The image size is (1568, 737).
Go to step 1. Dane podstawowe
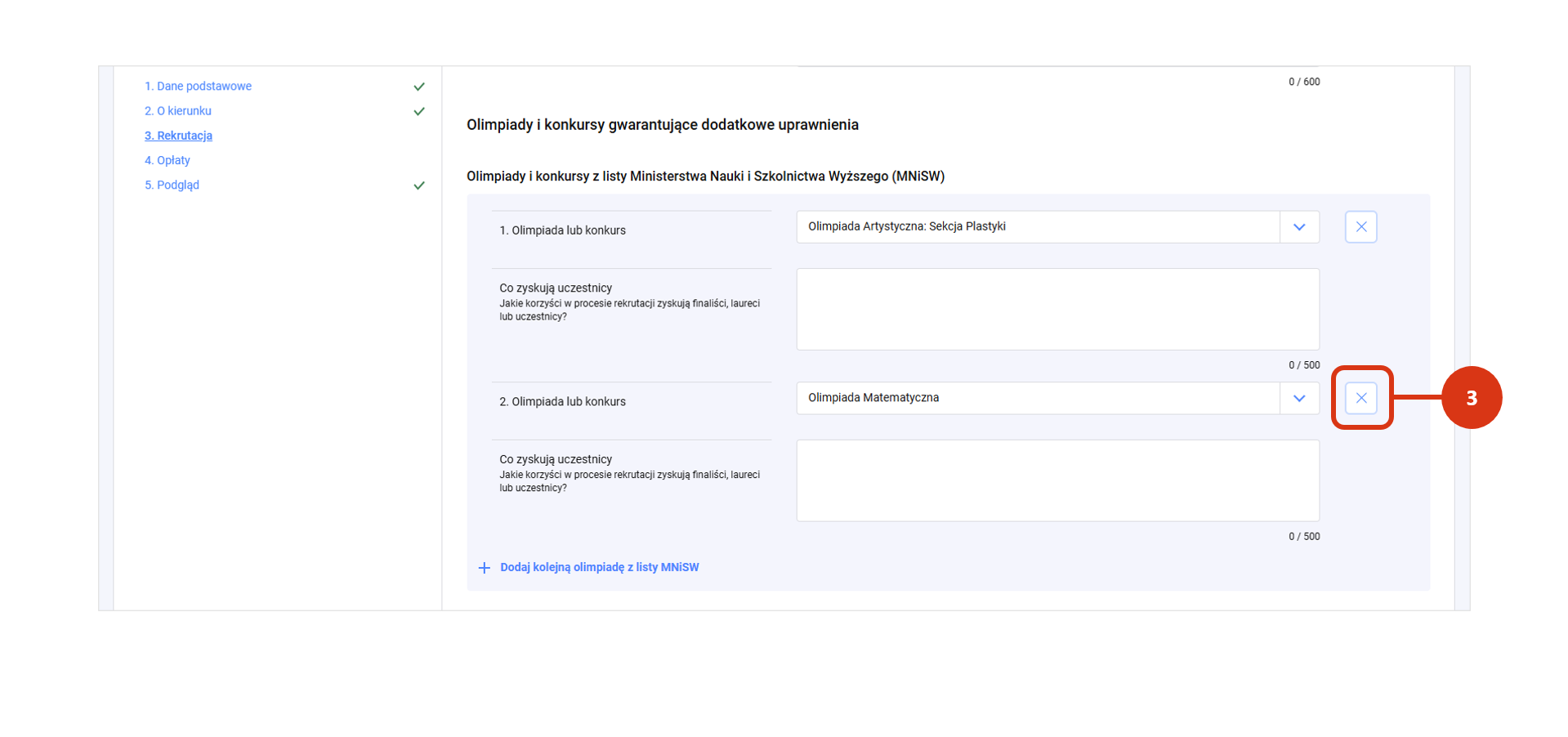[198, 86]
